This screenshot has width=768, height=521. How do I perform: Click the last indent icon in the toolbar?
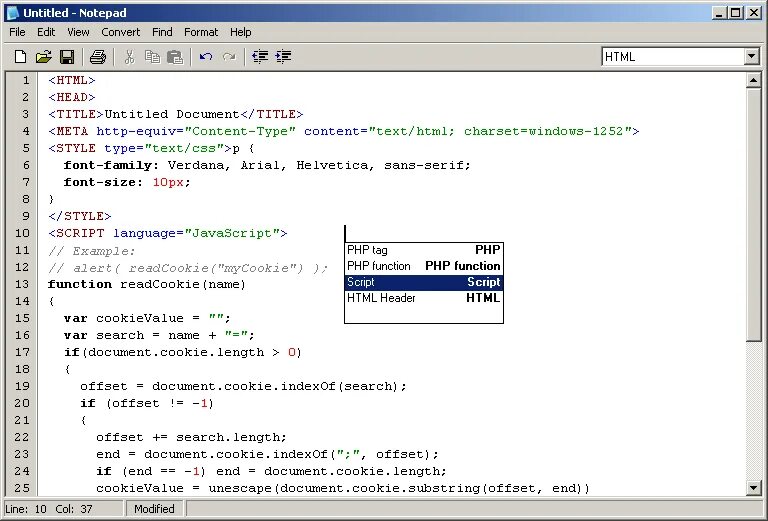click(283, 57)
